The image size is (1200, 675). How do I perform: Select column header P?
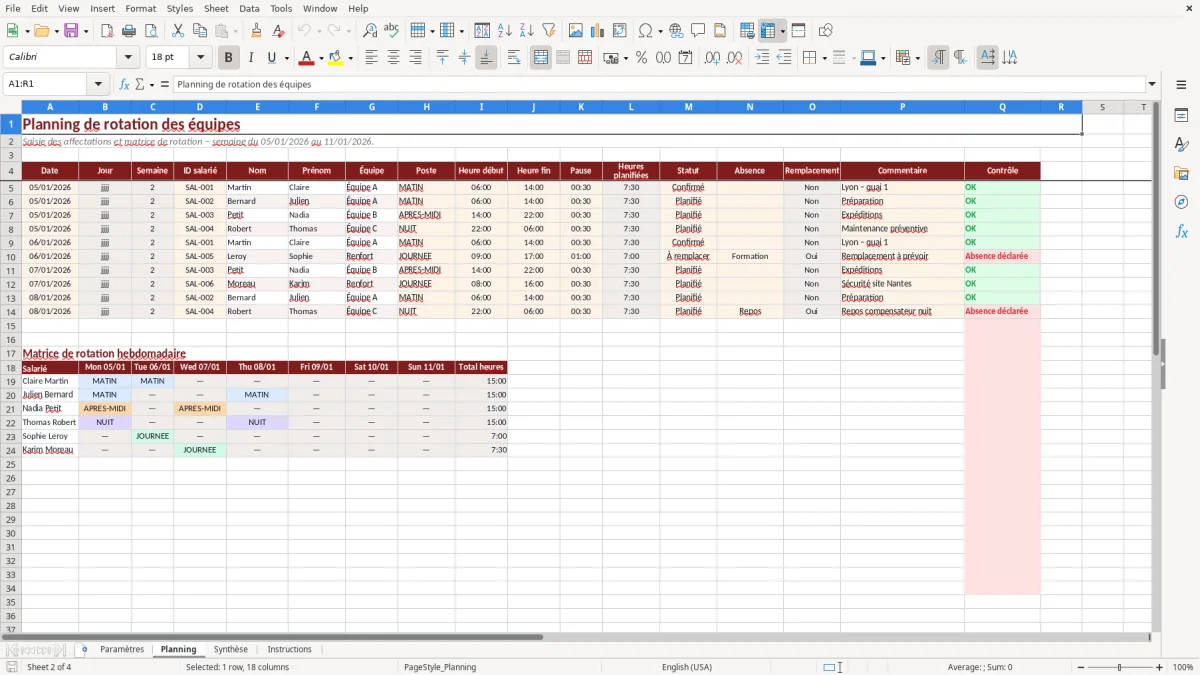902,107
